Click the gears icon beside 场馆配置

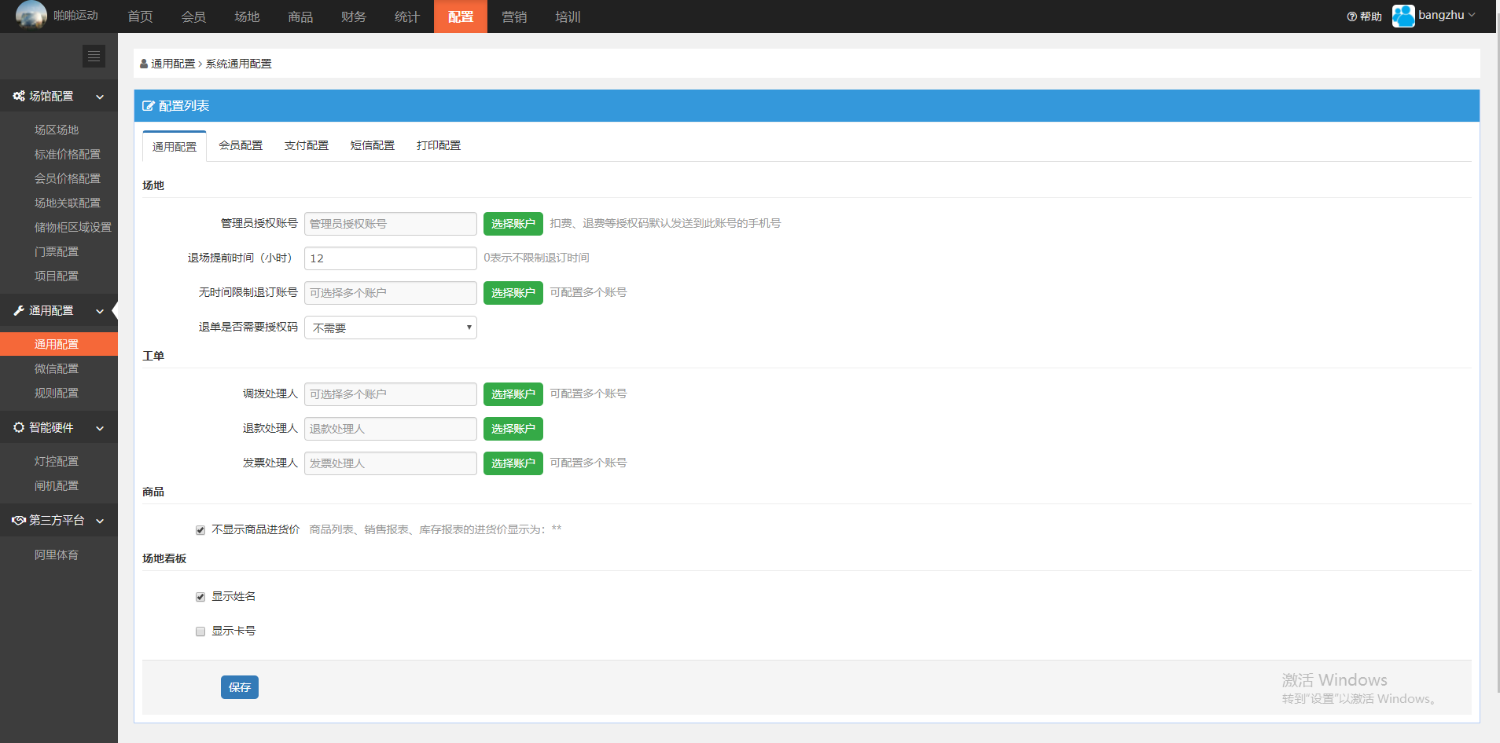pyautogui.click(x=18, y=96)
